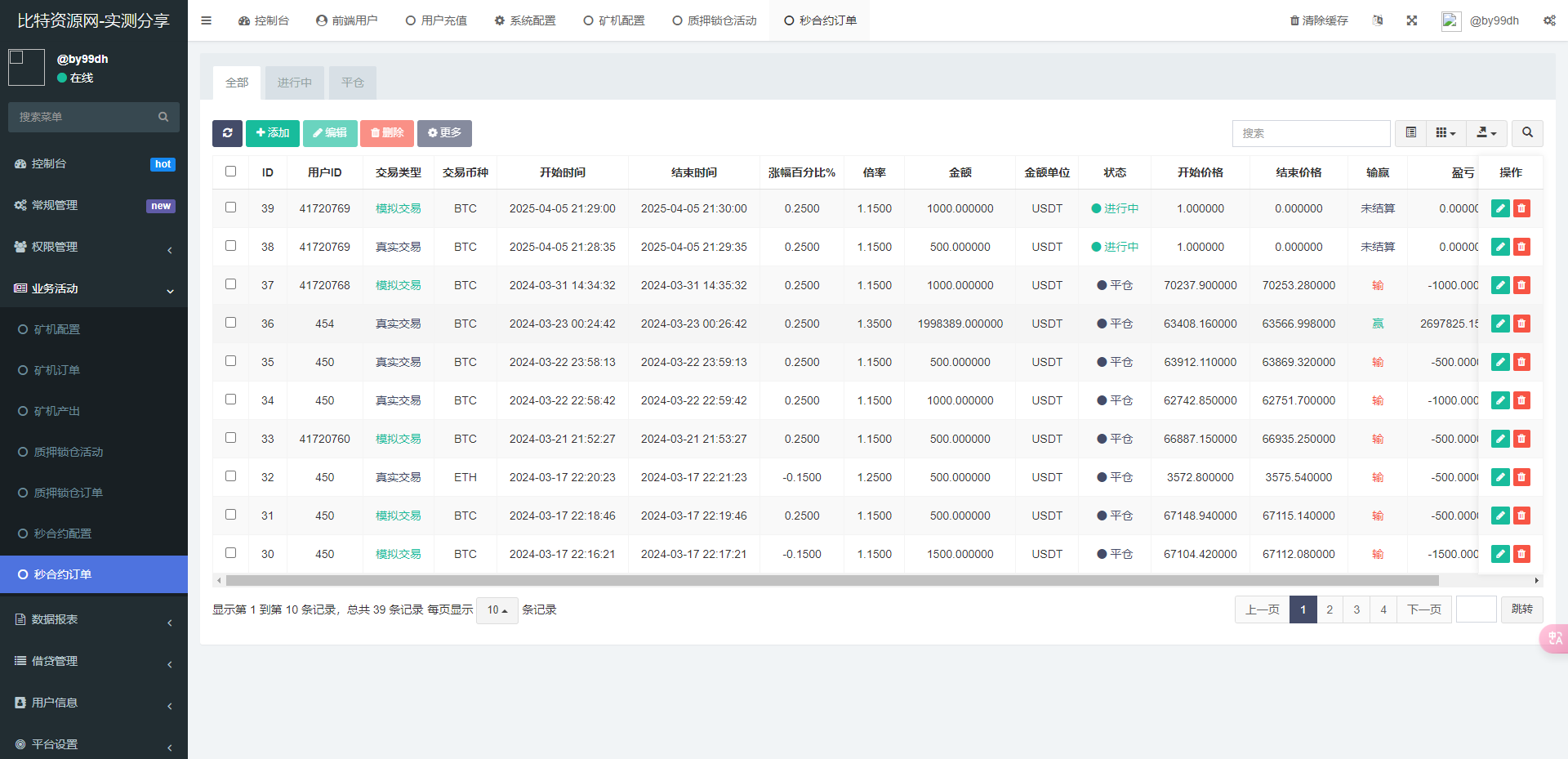Viewport: 1568px width, 759px height.
Task: Collapse the 业务活动 sidebar menu
Action: pos(94,288)
